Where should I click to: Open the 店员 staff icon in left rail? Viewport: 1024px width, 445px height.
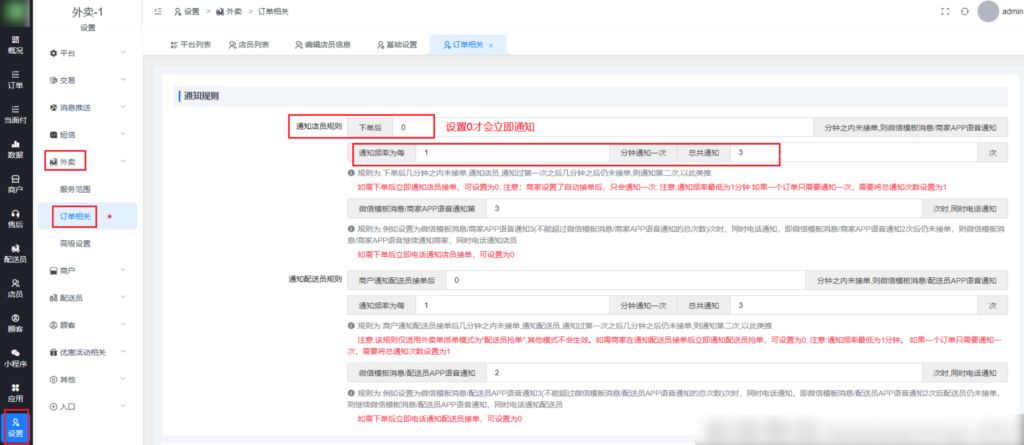(x=15, y=288)
